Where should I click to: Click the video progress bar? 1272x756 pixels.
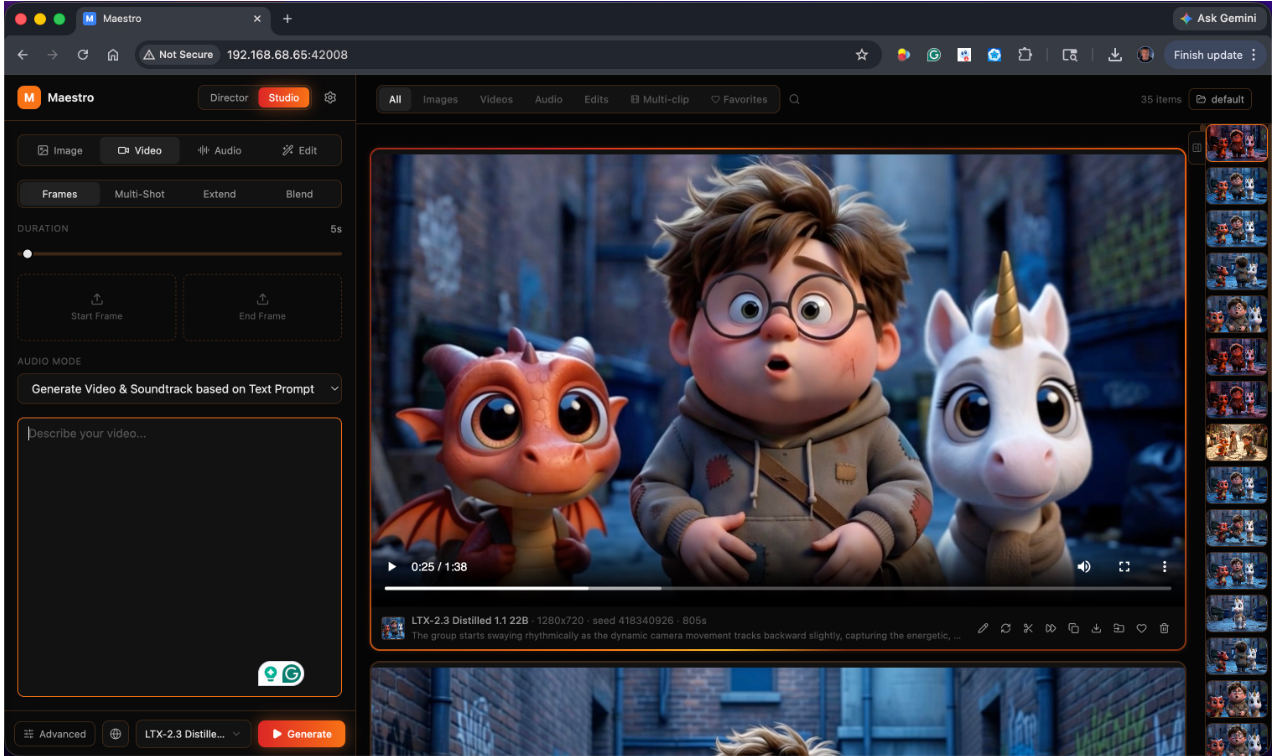point(777,588)
